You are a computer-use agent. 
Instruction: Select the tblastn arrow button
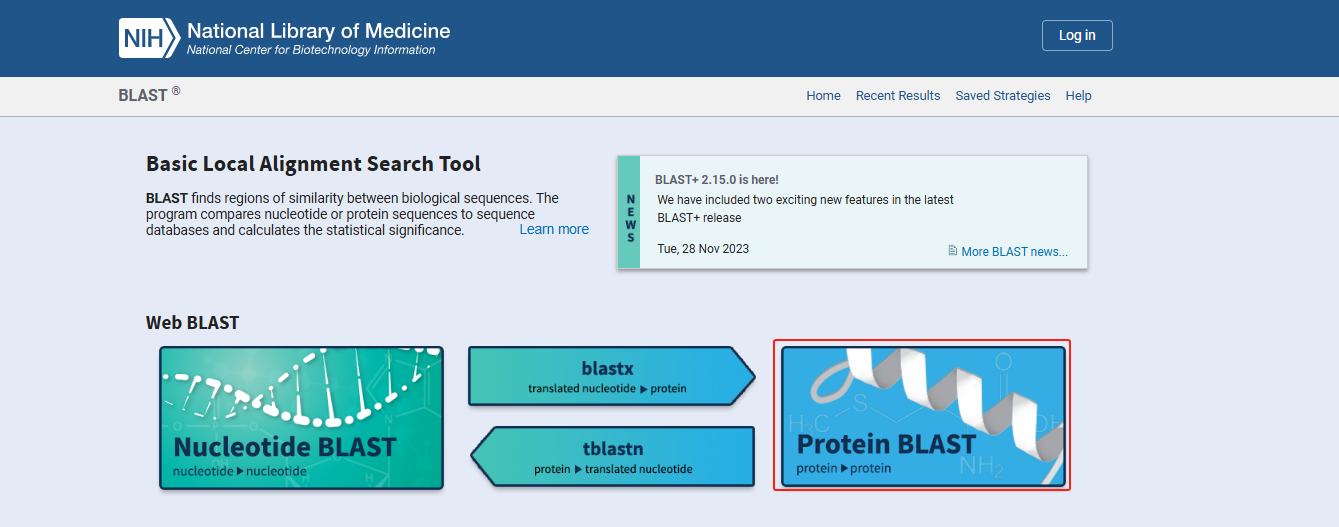(612, 457)
